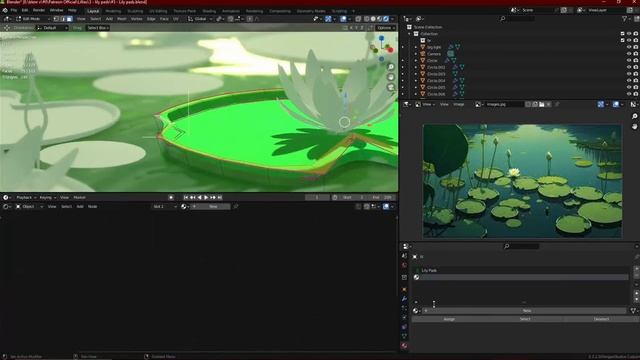Toggle snapping magnet icon
Image resolution: width=640 pixels, height=360 pixels.
231,19
